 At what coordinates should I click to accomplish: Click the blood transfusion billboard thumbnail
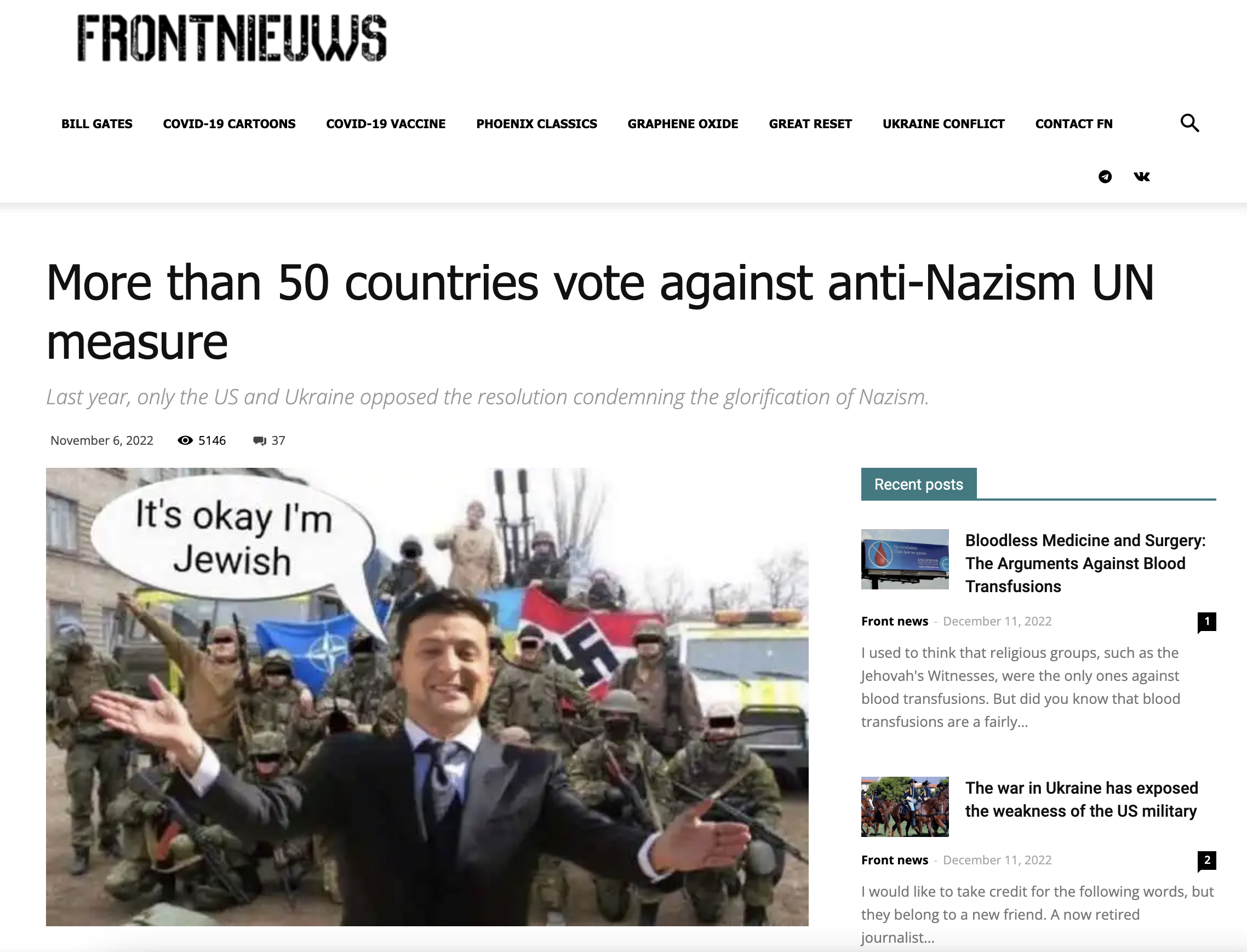[x=905, y=559]
